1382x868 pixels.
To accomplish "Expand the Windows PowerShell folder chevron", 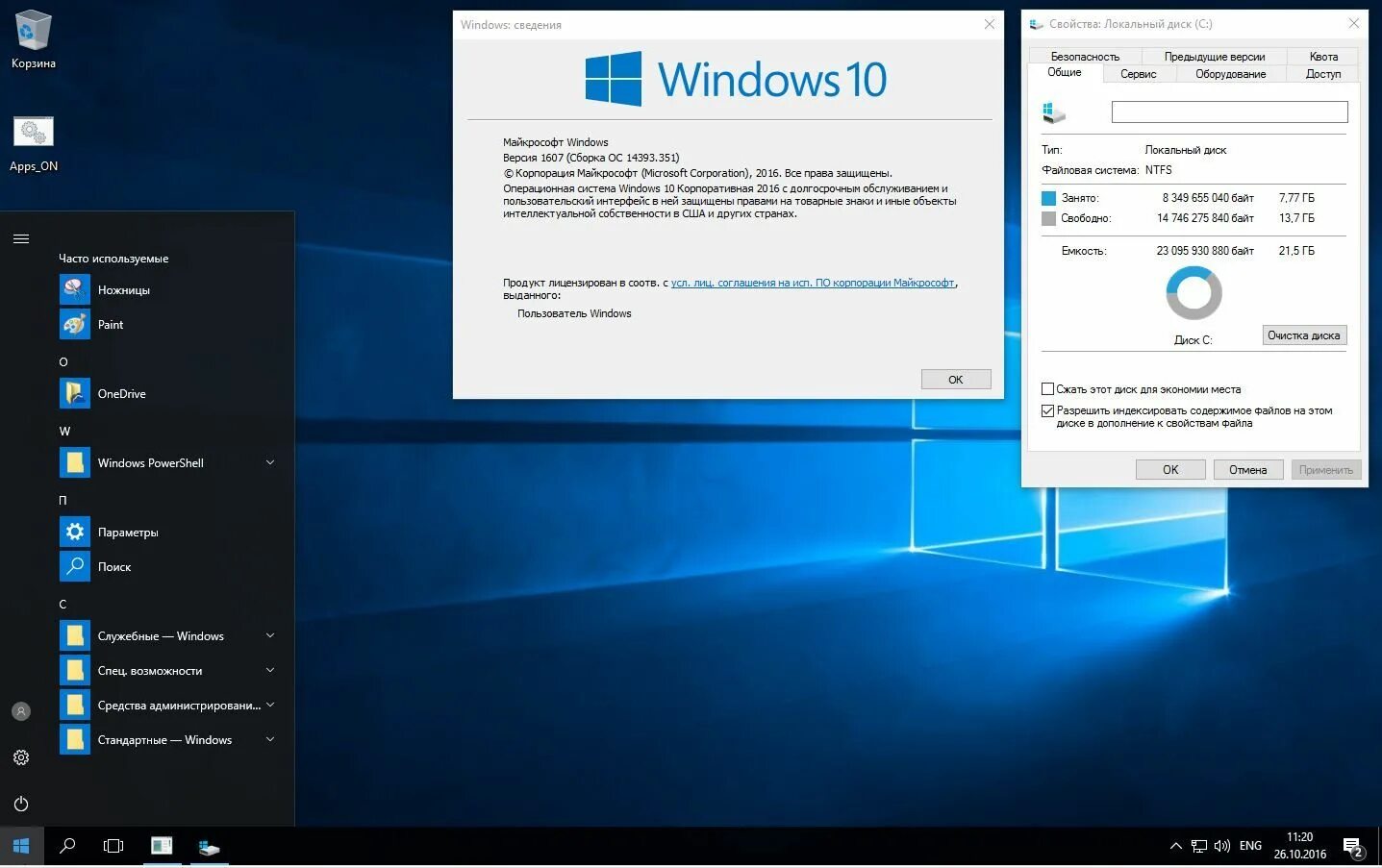I will 270,462.
